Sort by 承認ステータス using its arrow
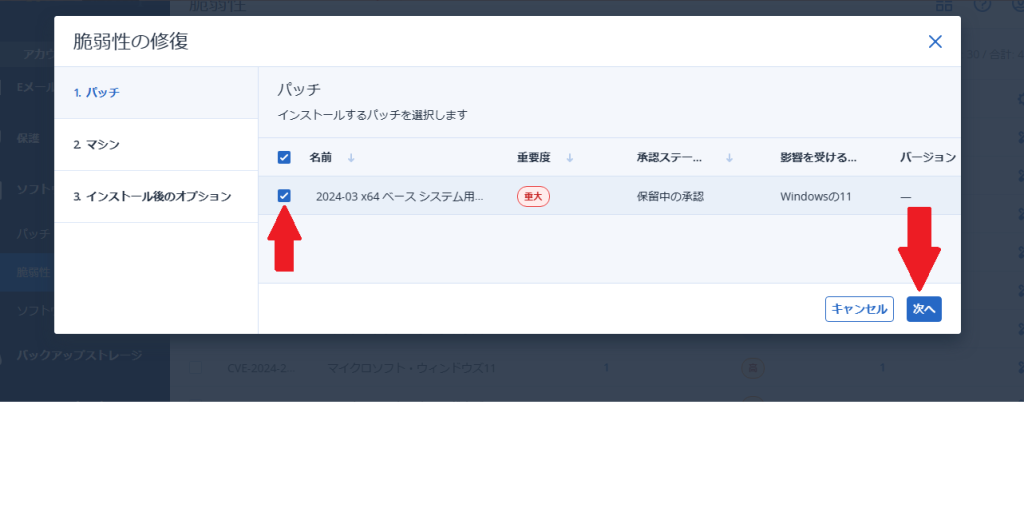This screenshot has width=1024, height=508. tap(729, 157)
